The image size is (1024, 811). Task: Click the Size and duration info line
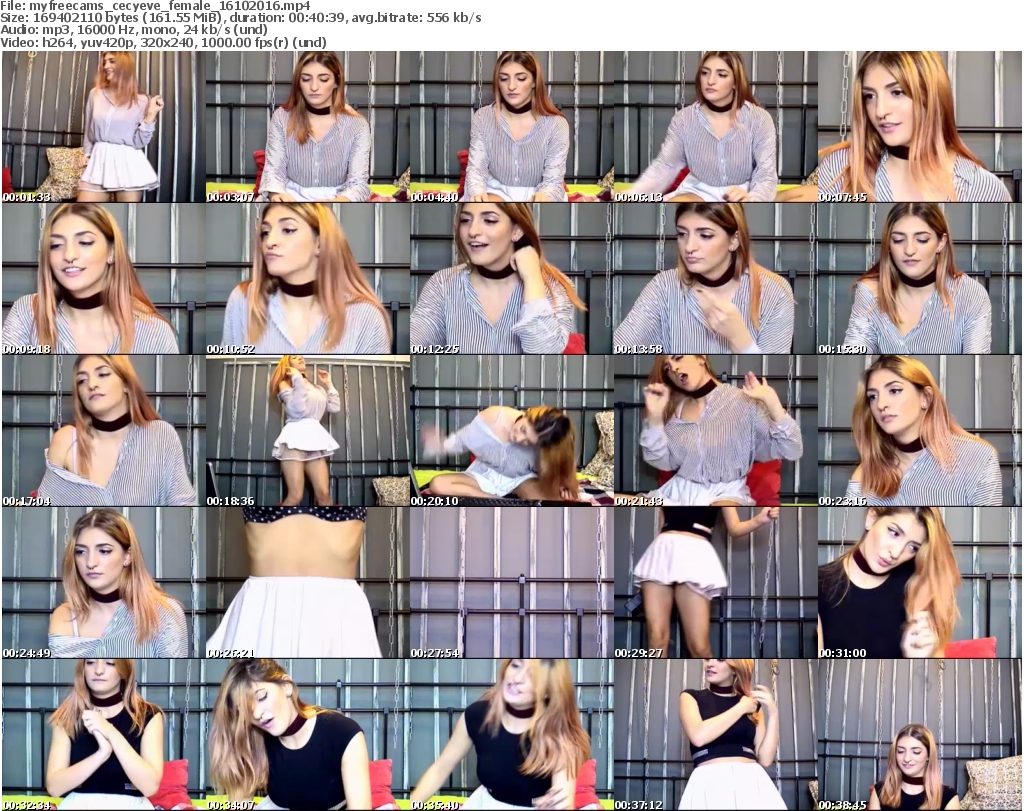click(241, 18)
